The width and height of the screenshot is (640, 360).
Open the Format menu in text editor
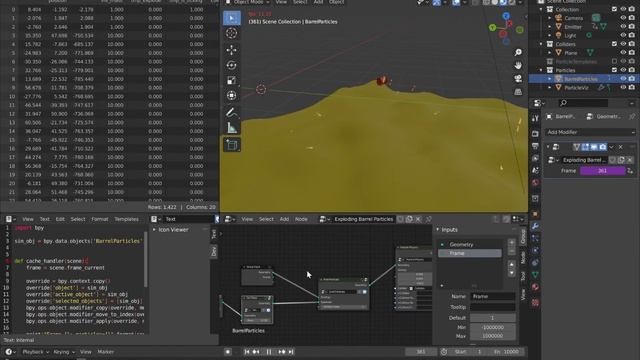[x=100, y=219]
